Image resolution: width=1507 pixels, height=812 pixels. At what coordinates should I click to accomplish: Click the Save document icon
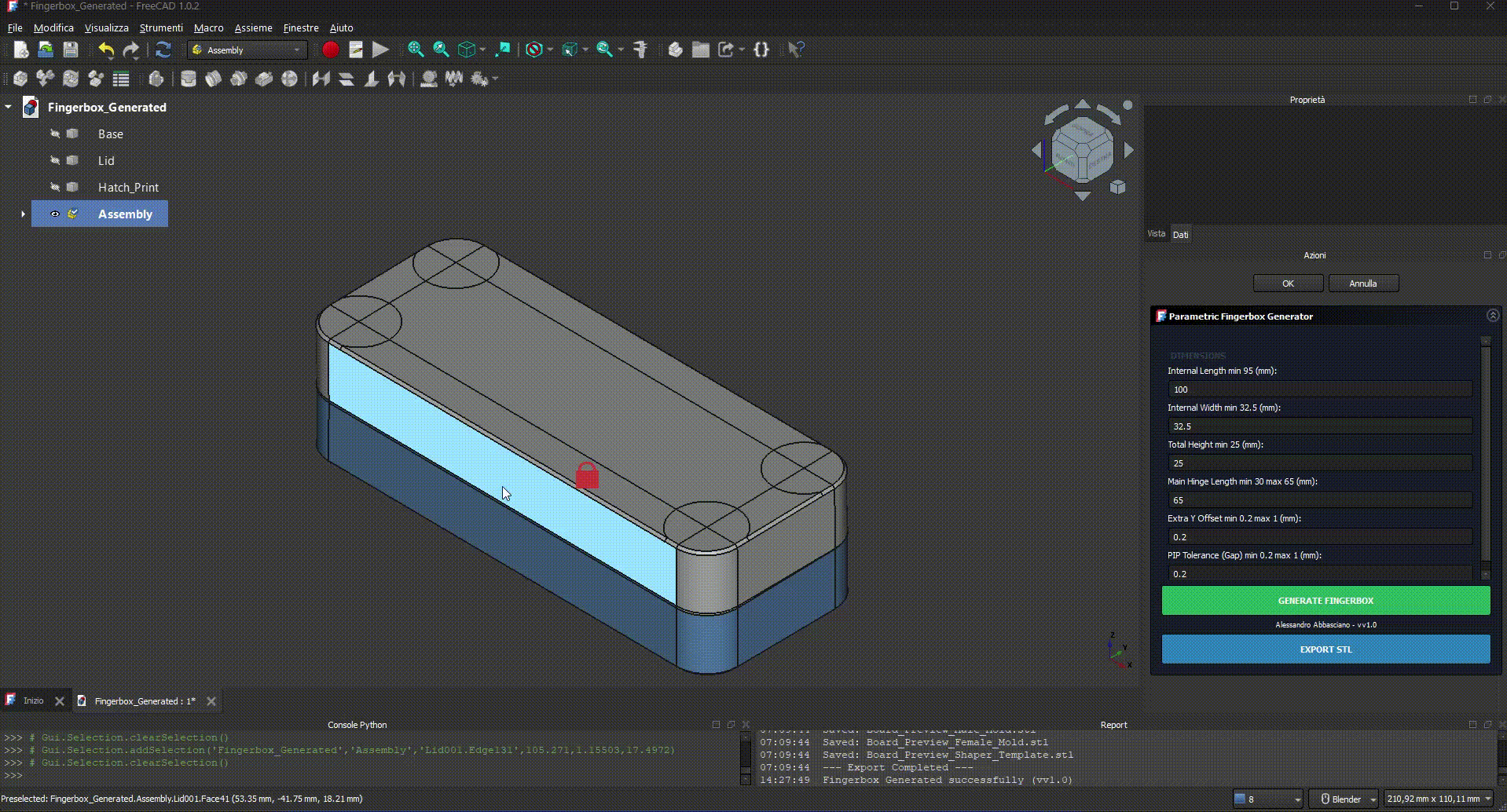71,50
